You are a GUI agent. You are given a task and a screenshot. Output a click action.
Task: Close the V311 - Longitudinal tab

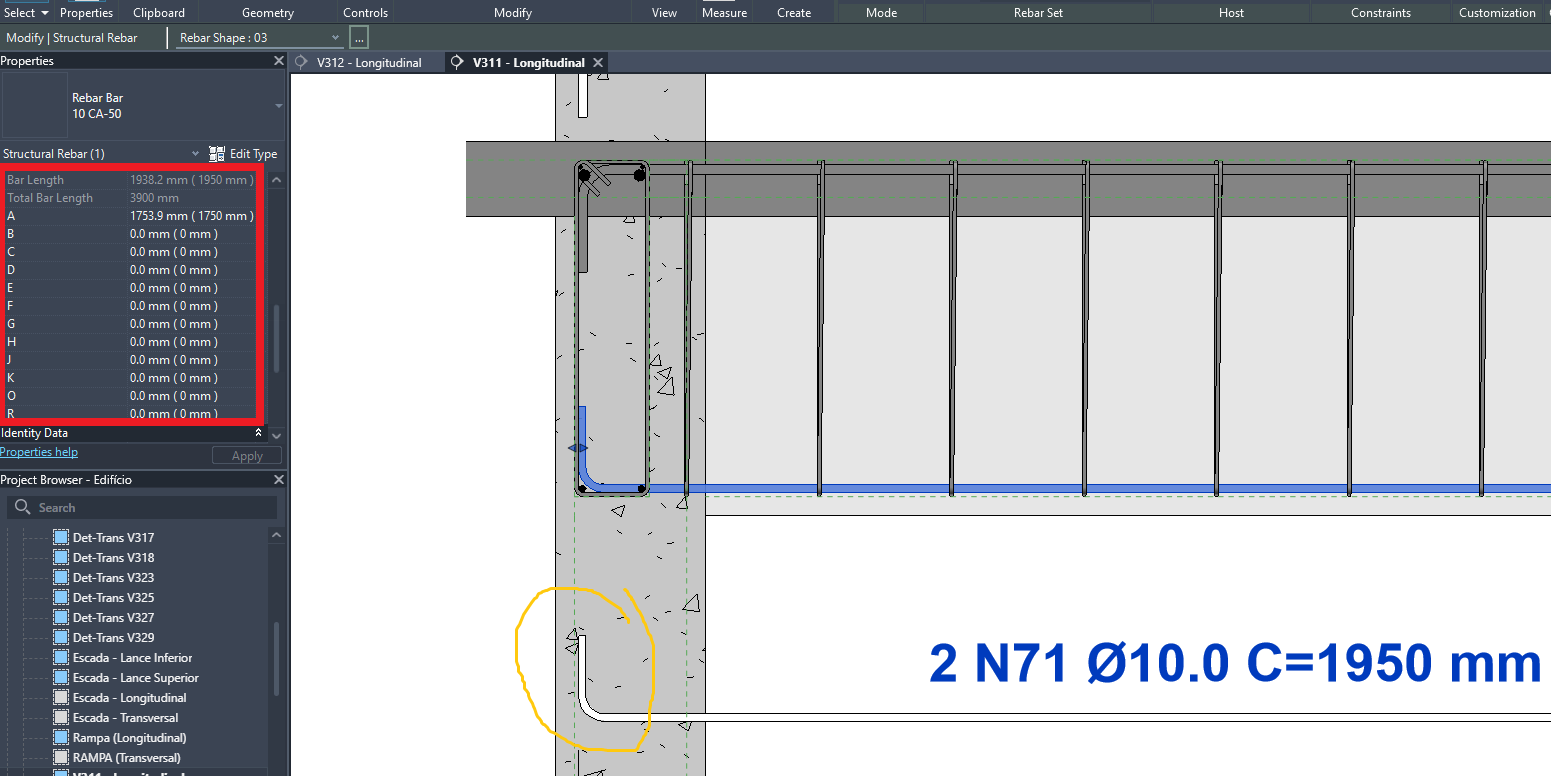click(x=598, y=63)
